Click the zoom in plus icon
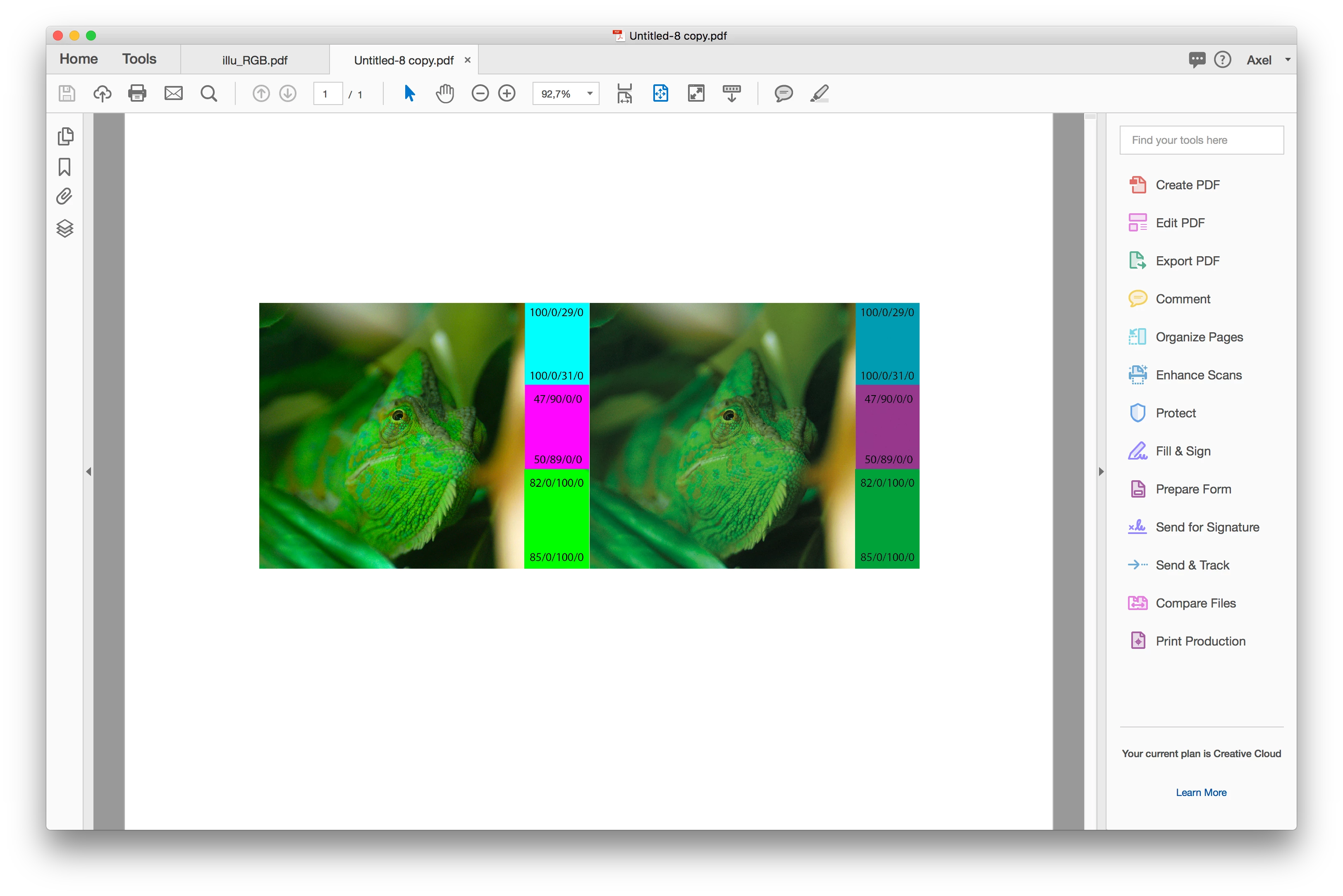 (507, 93)
